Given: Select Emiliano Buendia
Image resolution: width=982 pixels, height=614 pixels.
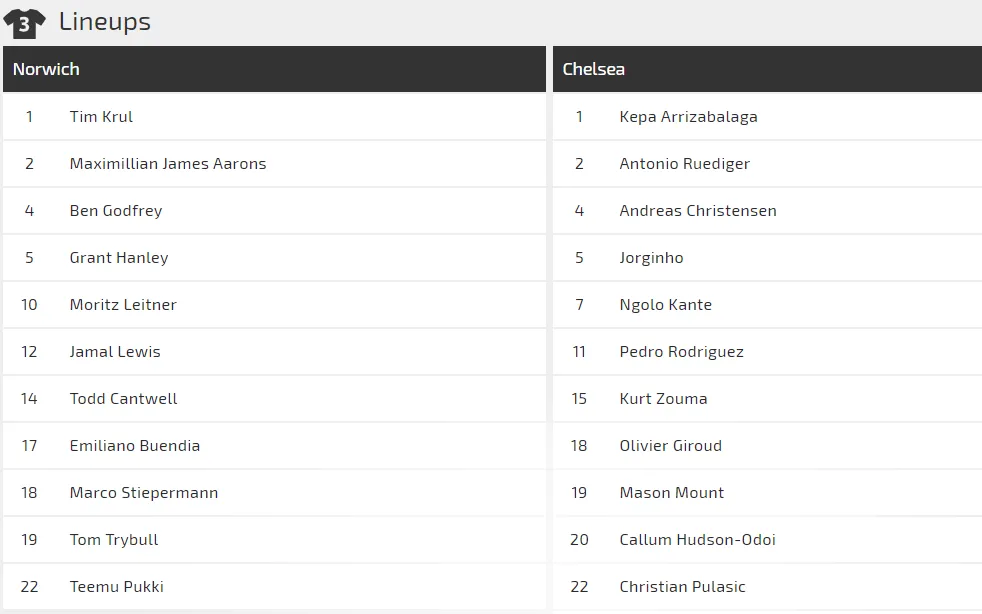Looking at the screenshot, I should click(x=135, y=446).
